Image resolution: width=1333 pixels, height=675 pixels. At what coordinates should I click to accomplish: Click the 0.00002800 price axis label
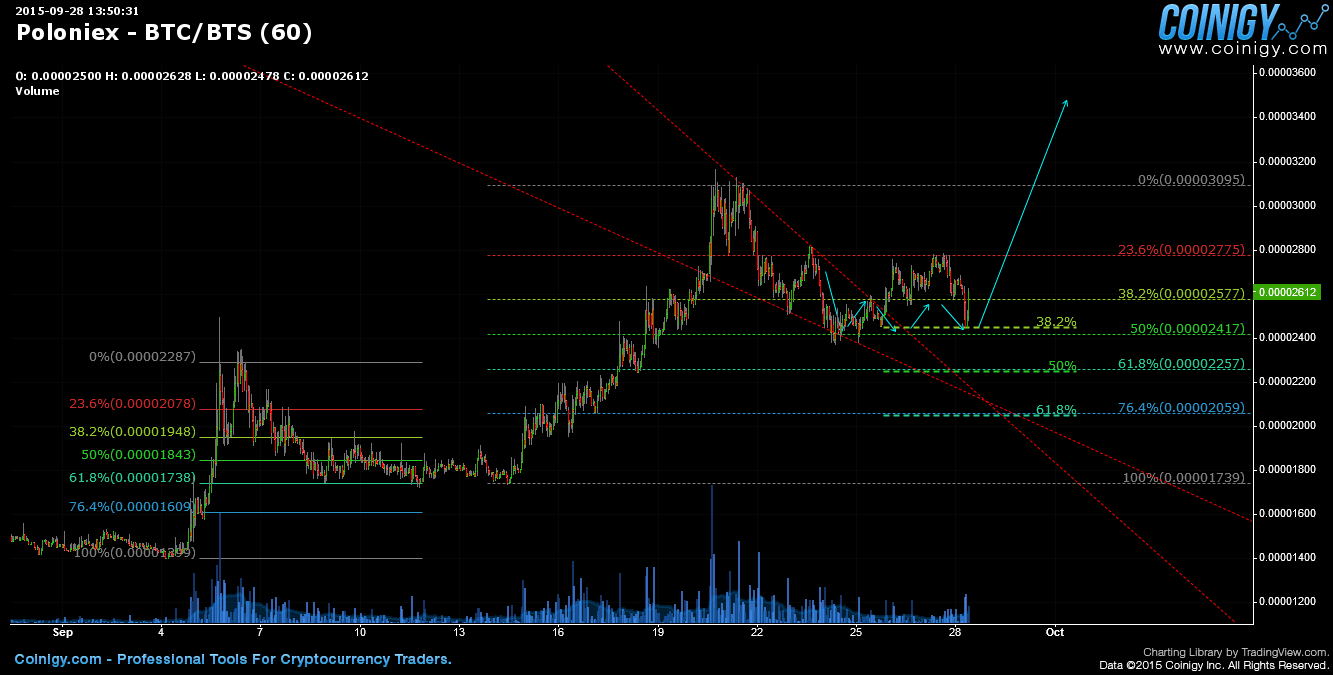(x=1288, y=249)
